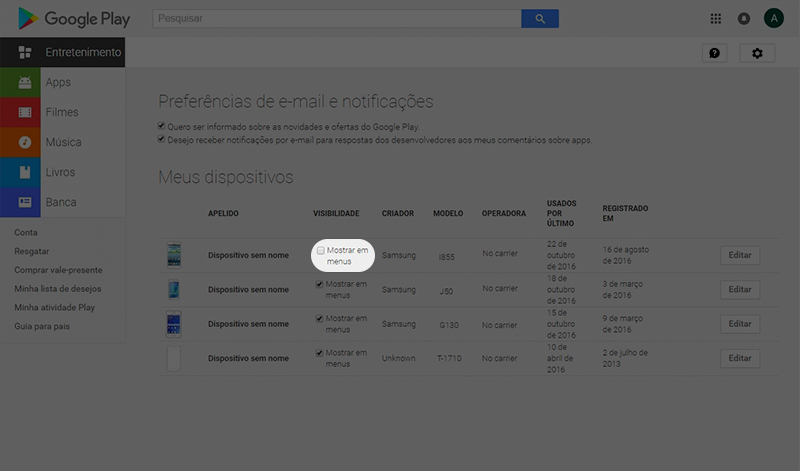
Task: Click the Samsung G130 device thumbnail
Action: coord(174,324)
